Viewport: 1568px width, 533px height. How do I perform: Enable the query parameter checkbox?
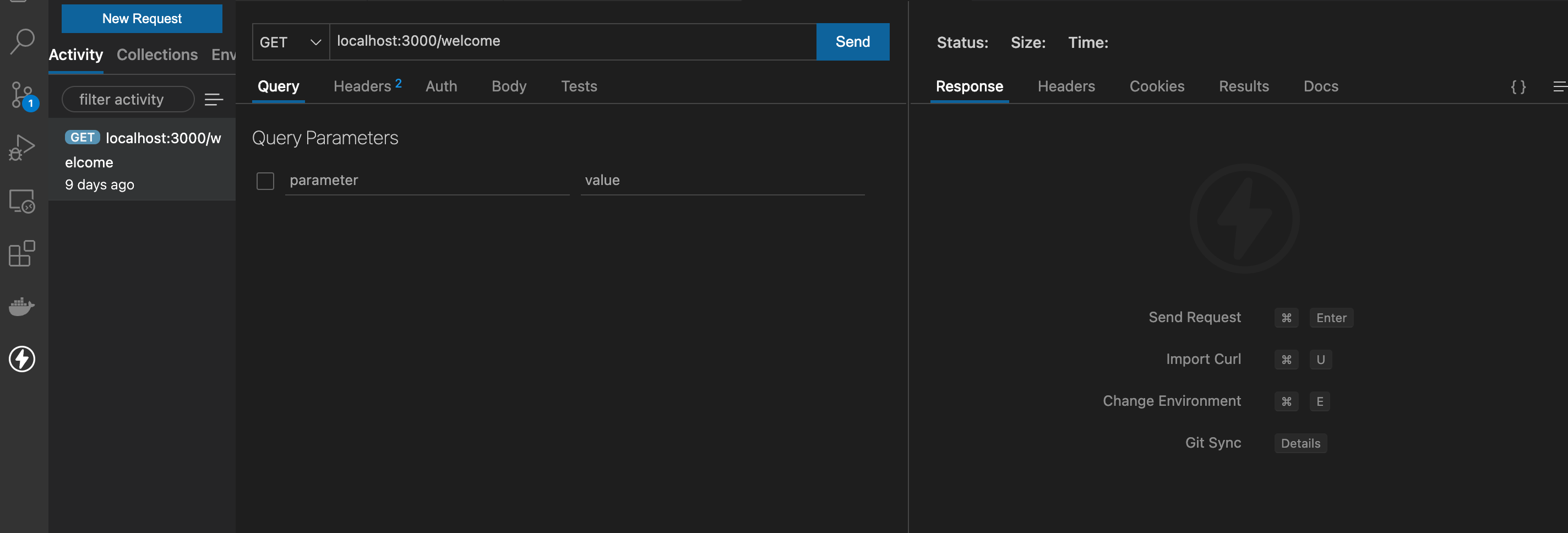pyautogui.click(x=265, y=181)
